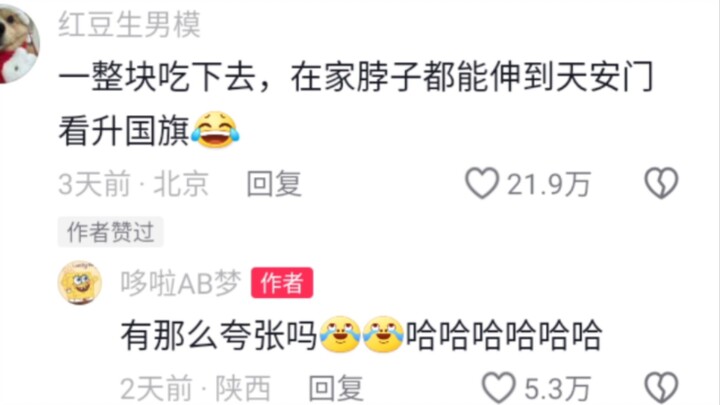720x405 pixels.
Task: Dislike the 哆啦AB梦 reply with broken heart
Action: (x=661, y=388)
